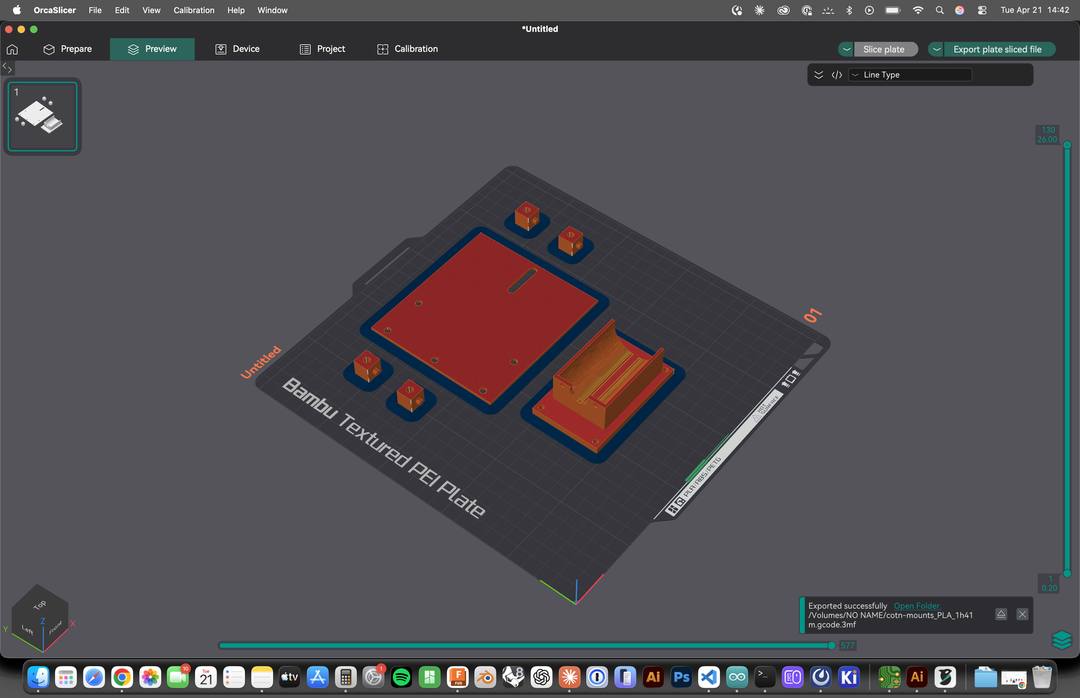Viewport: 1080px width, 698px height.
Task: Switch to the Prepare tab
Action: tap(68, 49)
